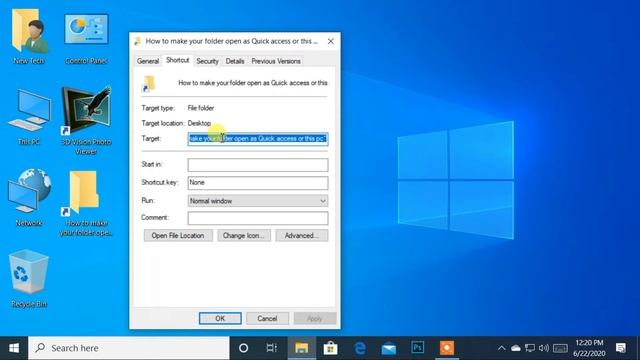The image size is (640, 360).
Task: Select the Shortcut tab
Action: 178,60
